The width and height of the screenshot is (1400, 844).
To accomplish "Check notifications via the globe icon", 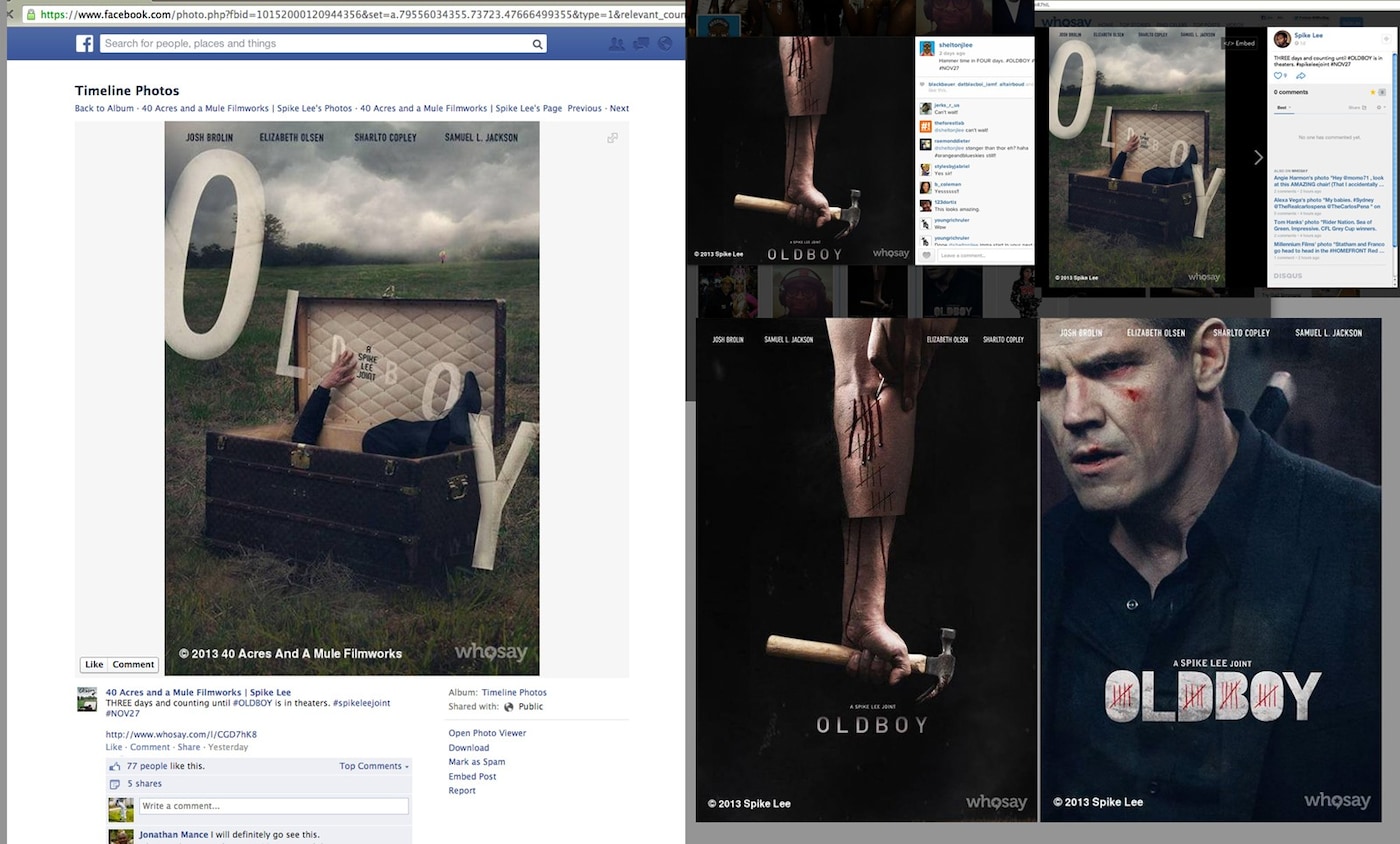I will 665,44.
